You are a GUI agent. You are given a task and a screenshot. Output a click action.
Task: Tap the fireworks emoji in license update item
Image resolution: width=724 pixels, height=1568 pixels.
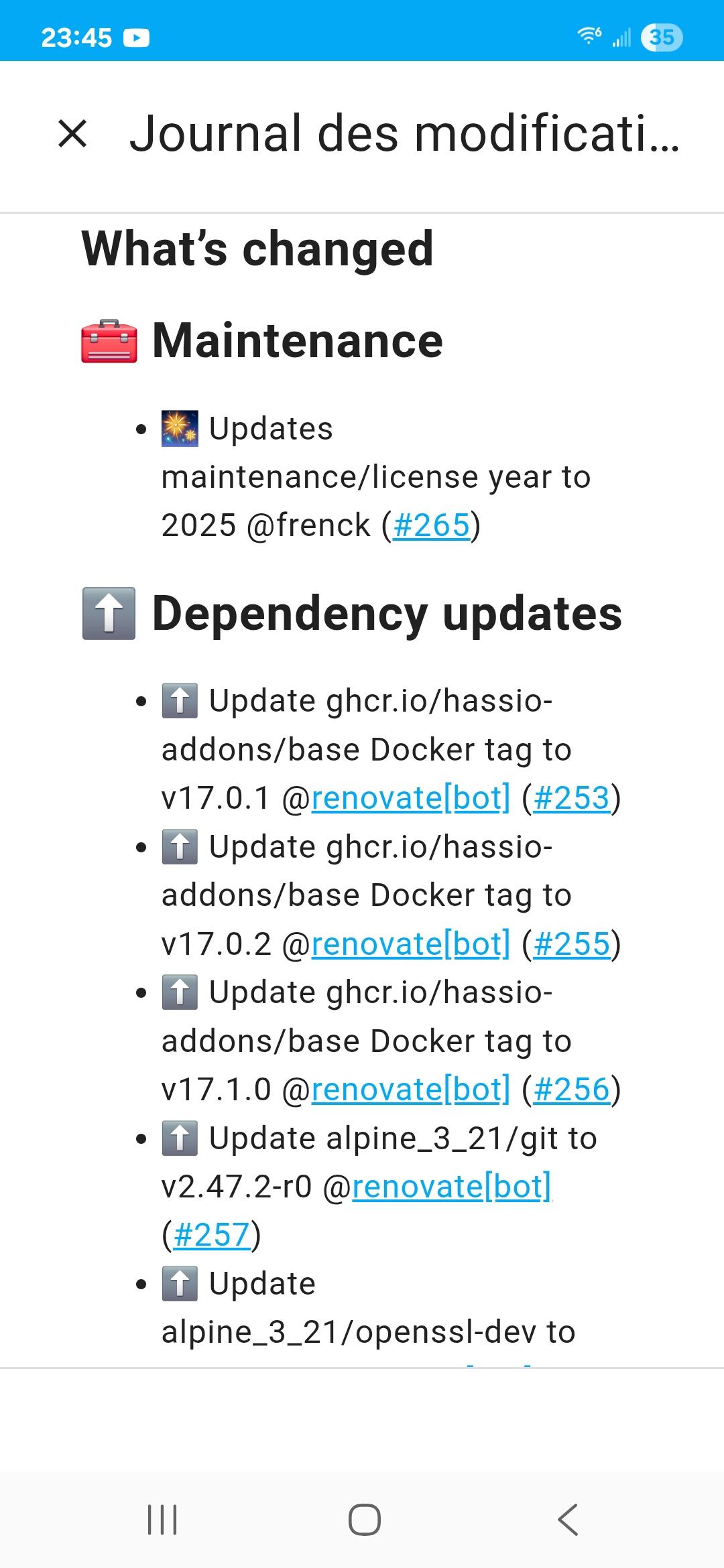coord(180,429)
